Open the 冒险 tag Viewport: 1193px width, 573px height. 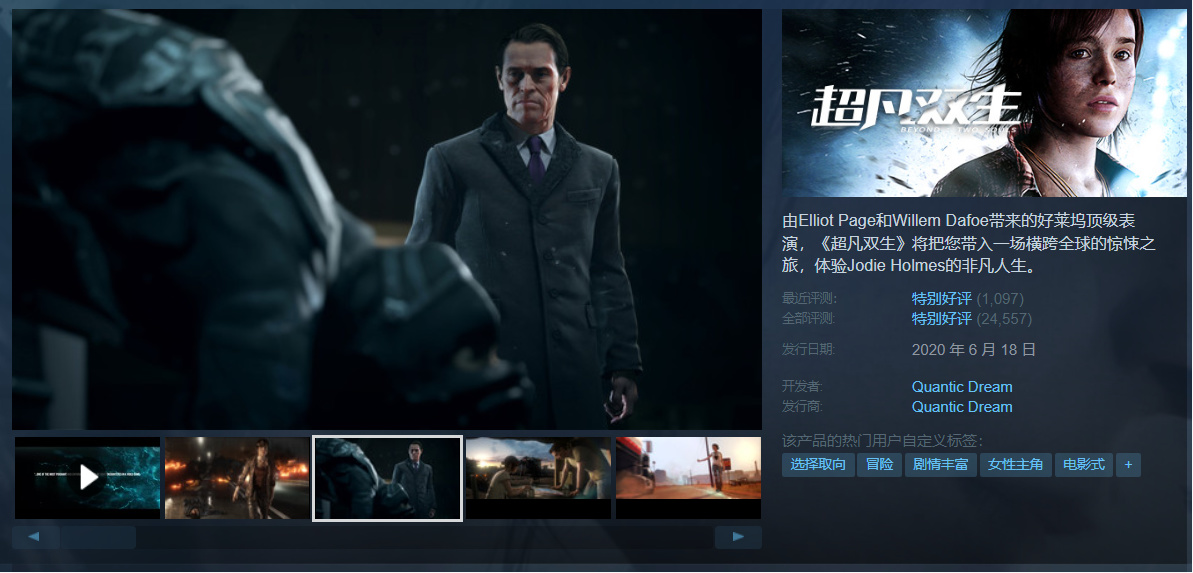[x=880, y=464]
